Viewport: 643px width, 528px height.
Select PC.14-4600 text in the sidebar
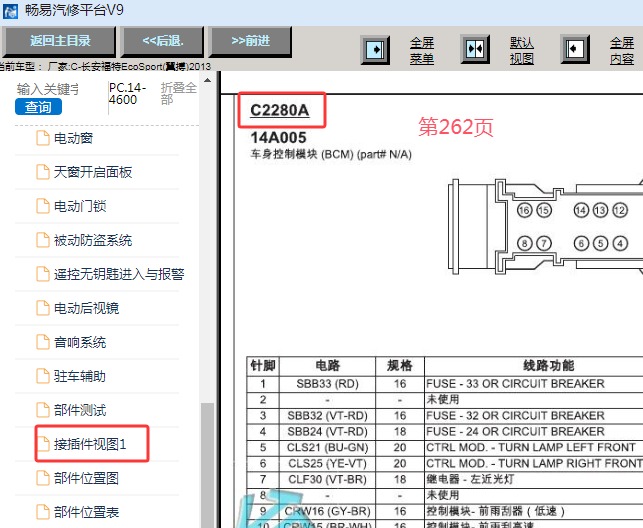(x=128, y=93)
